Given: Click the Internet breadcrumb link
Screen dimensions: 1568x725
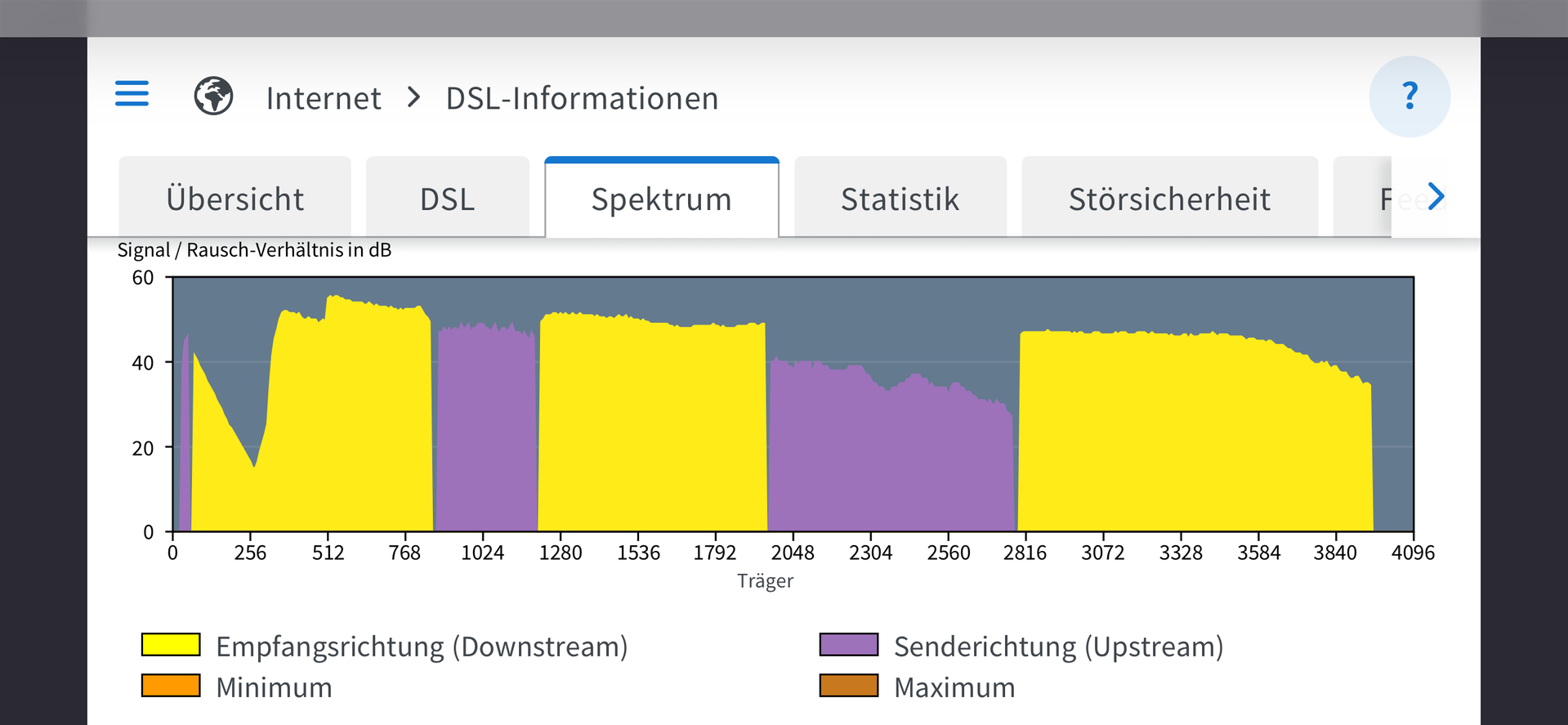Looking at the screenshot, I should click(324, 98).
